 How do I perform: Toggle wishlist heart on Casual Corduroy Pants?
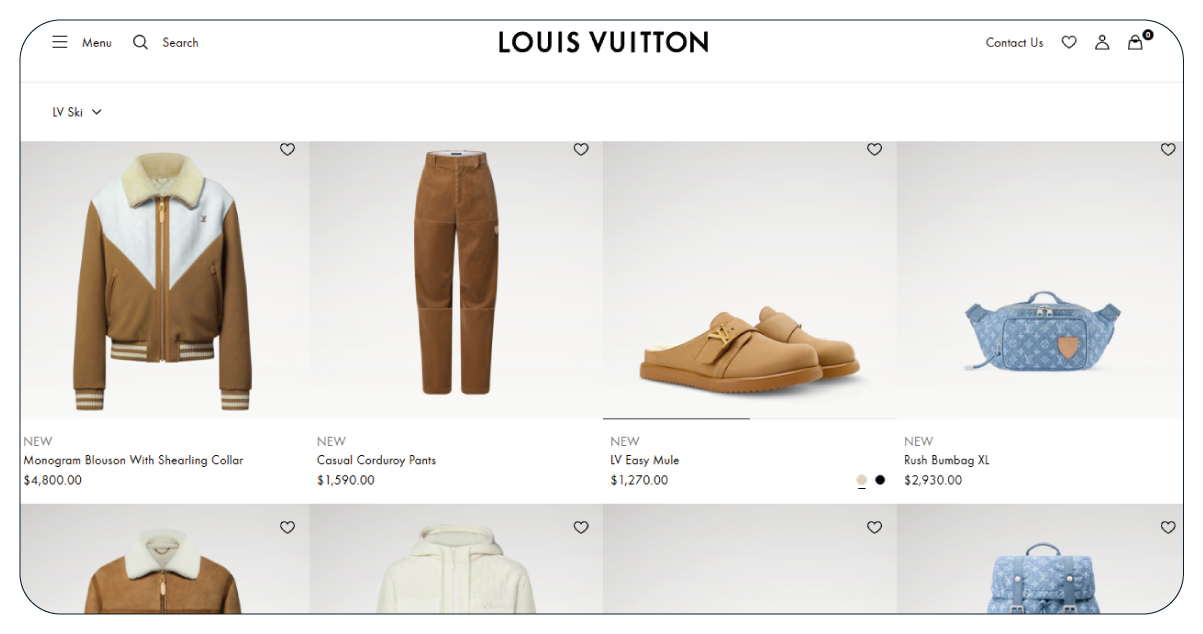pos(581,149)
